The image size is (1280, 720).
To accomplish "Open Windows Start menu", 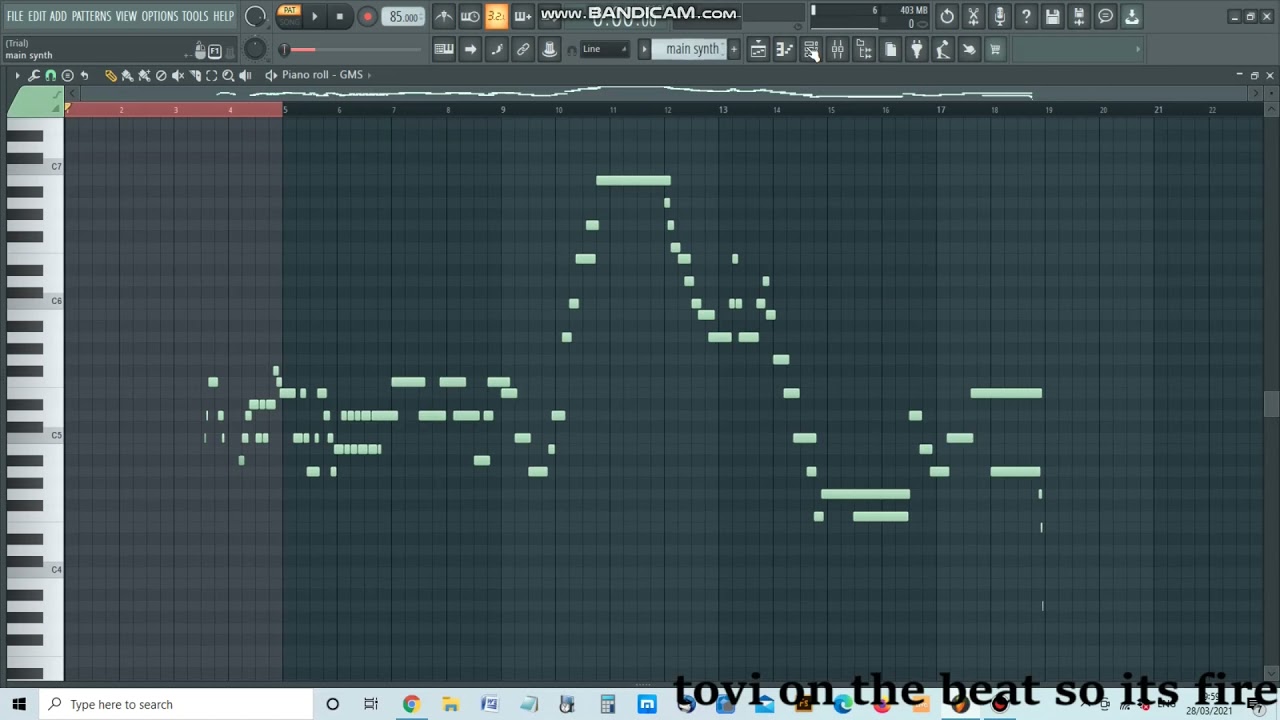I will click(18, 704).
